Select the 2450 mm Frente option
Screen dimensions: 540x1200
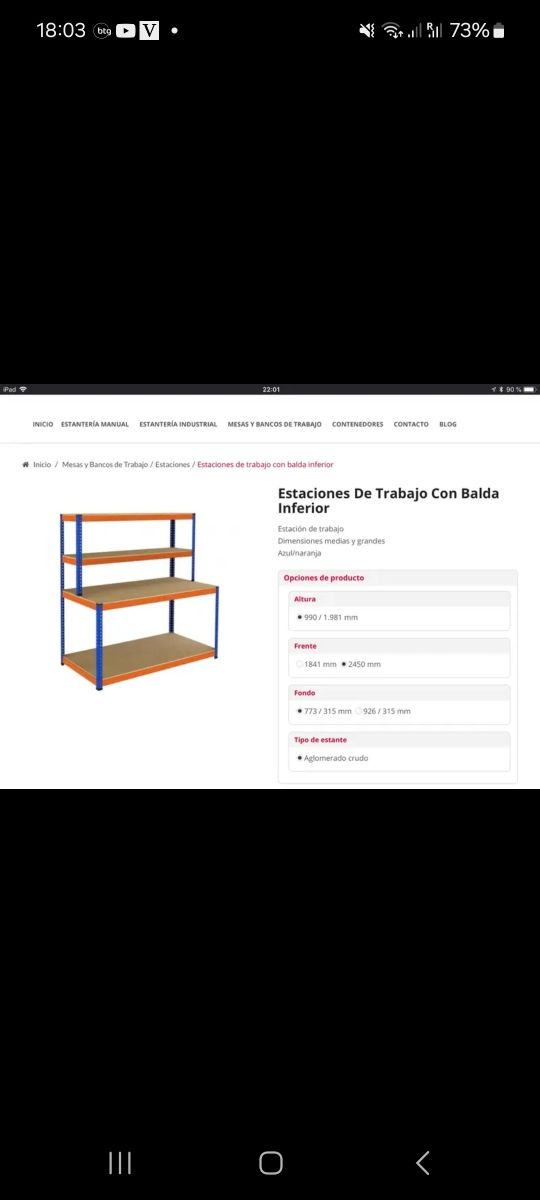coord(361,664)
